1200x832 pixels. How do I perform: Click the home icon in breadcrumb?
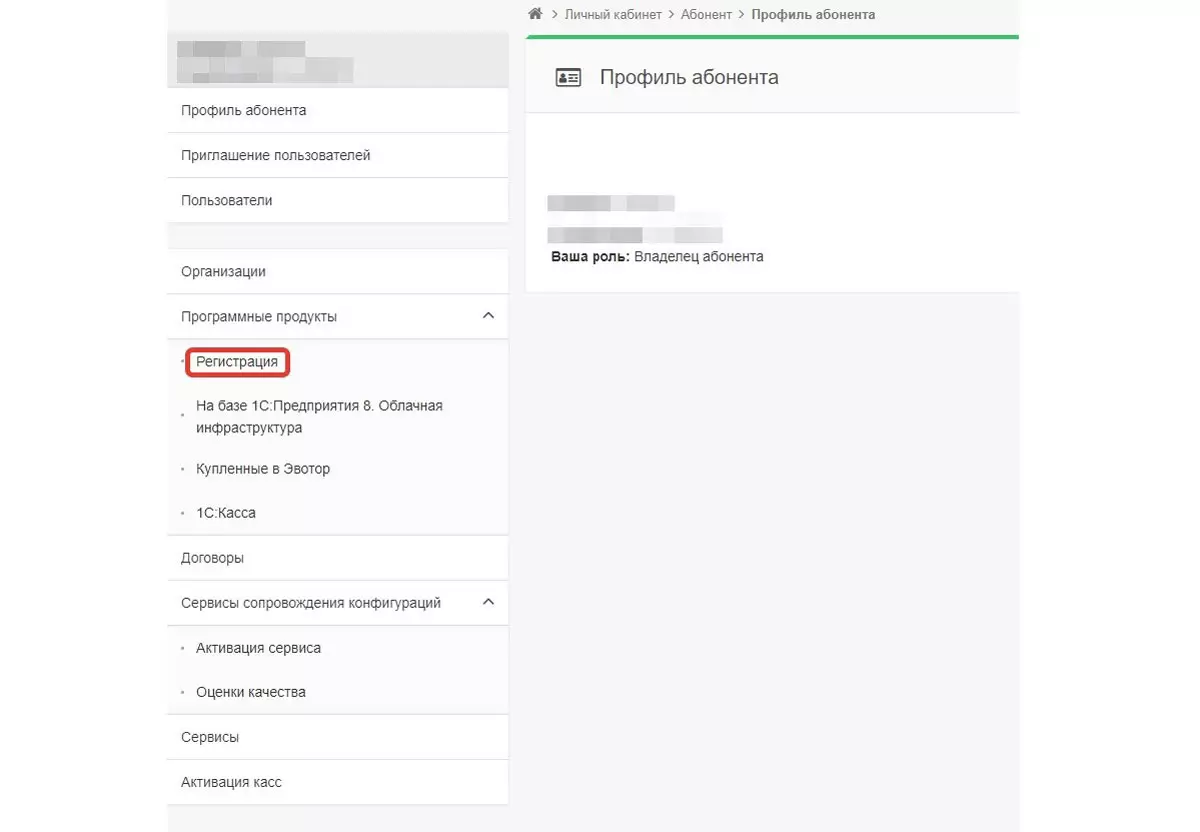pos(535,14)
